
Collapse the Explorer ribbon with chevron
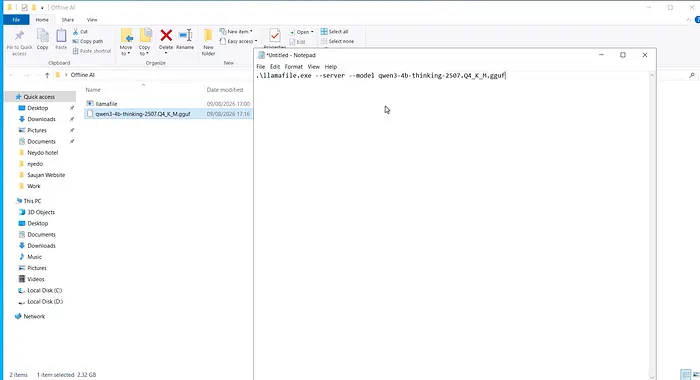[688, 20]
